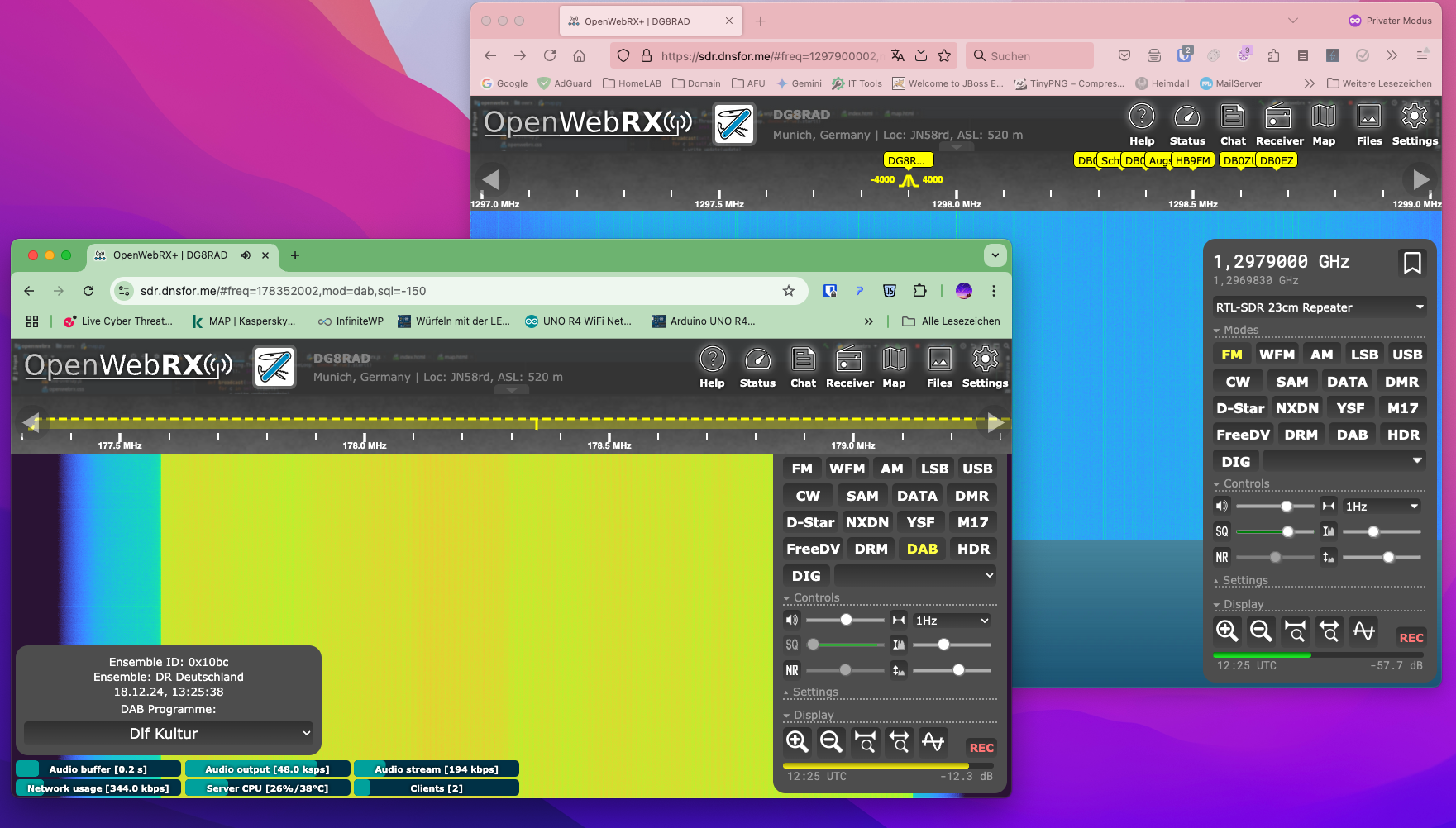Open Help in the Firefox OpenWebRX window
Viewport: 1456px width, 828px height.
point(1142,126)
